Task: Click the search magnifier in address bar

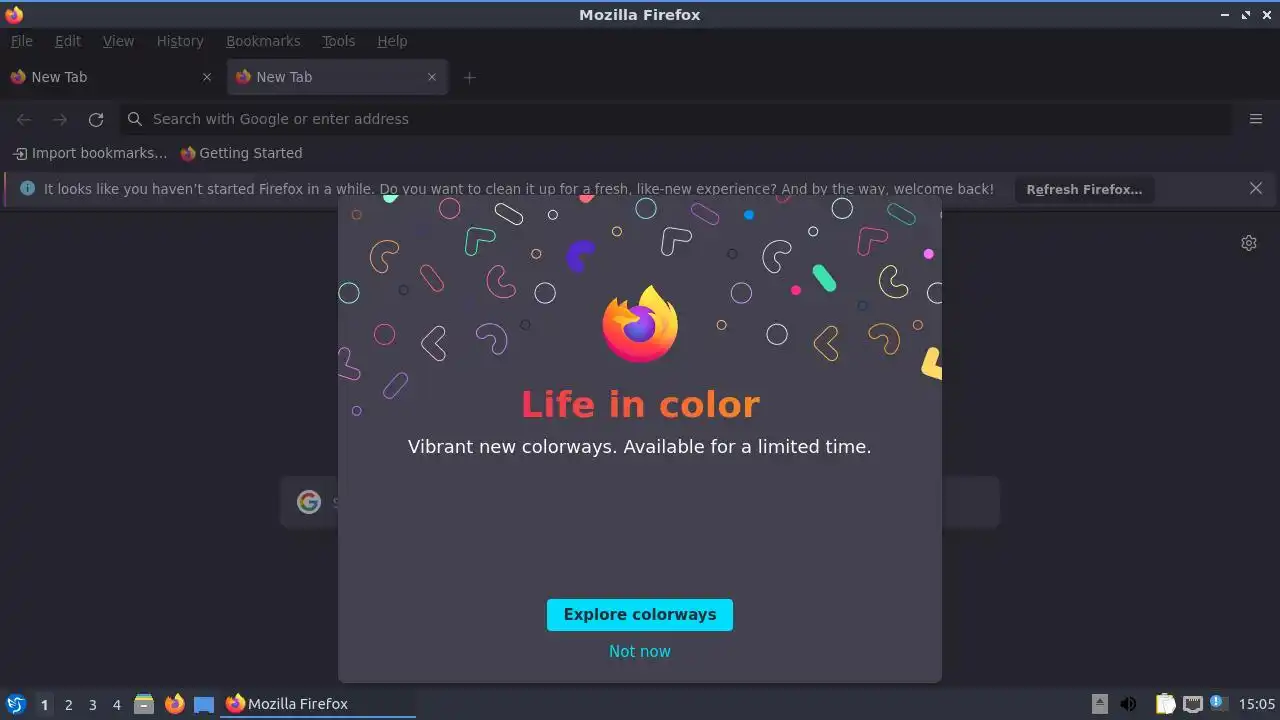Action: click(135, 119)
